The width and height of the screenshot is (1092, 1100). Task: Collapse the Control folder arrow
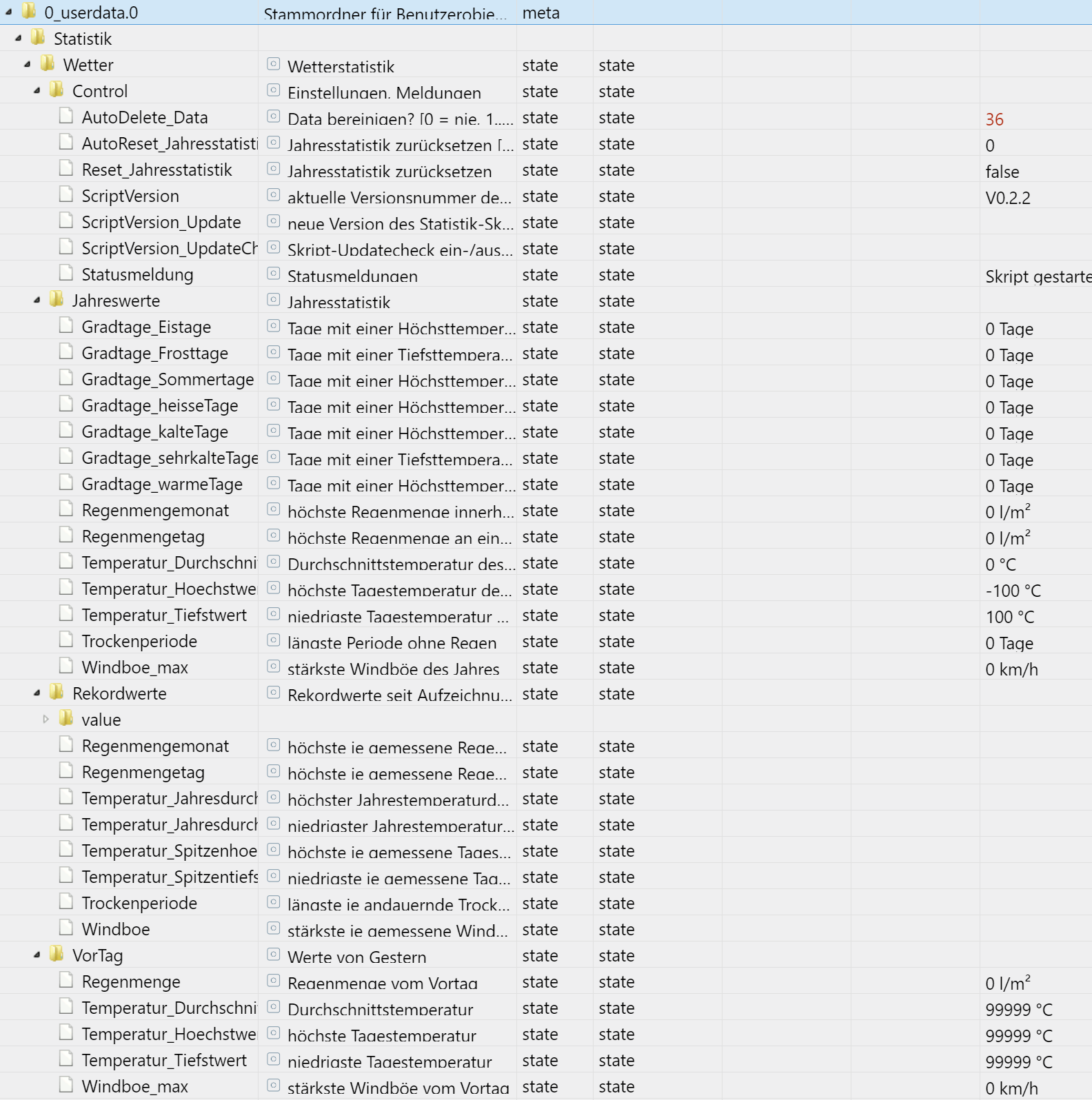tap(37, 90)
